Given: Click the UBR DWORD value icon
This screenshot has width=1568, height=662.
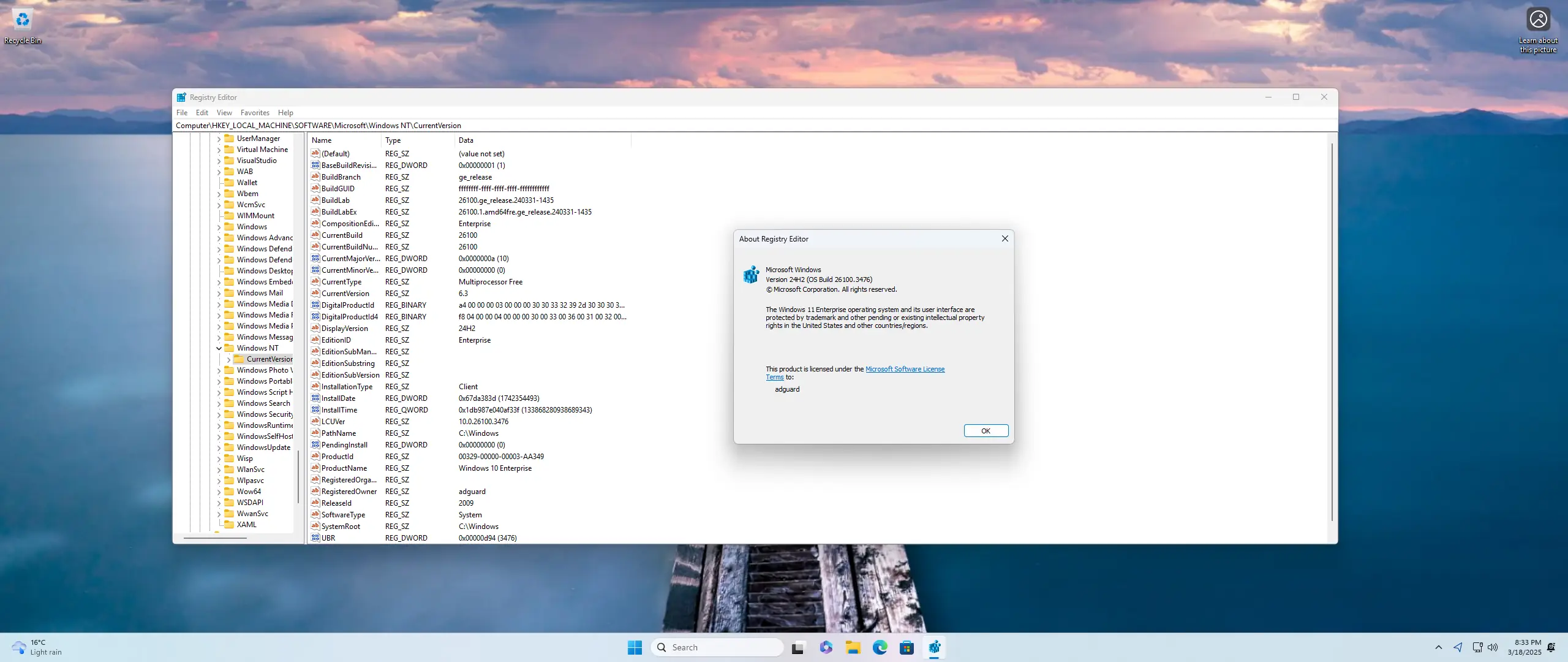Looking at the screenshot, I should [x=315, y=538].
